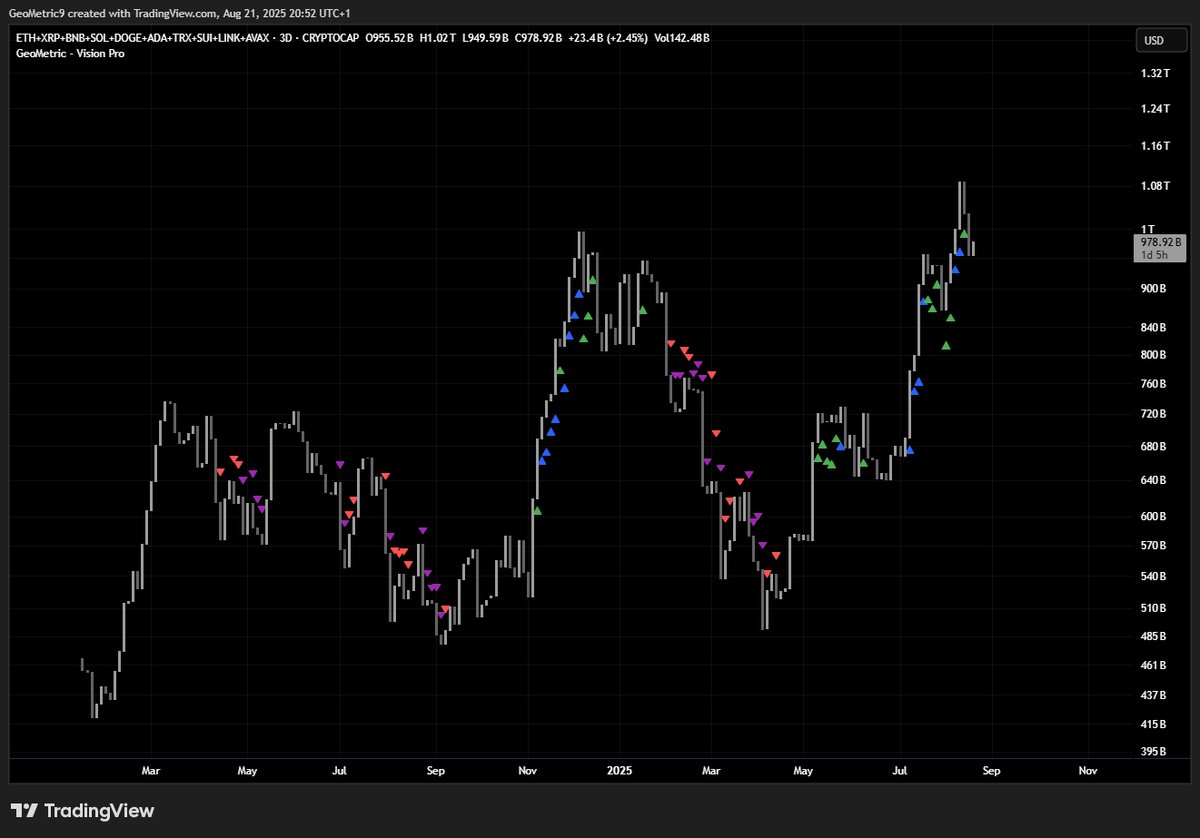Click the volume value Vol142.48 B

(x=682, y=38)
